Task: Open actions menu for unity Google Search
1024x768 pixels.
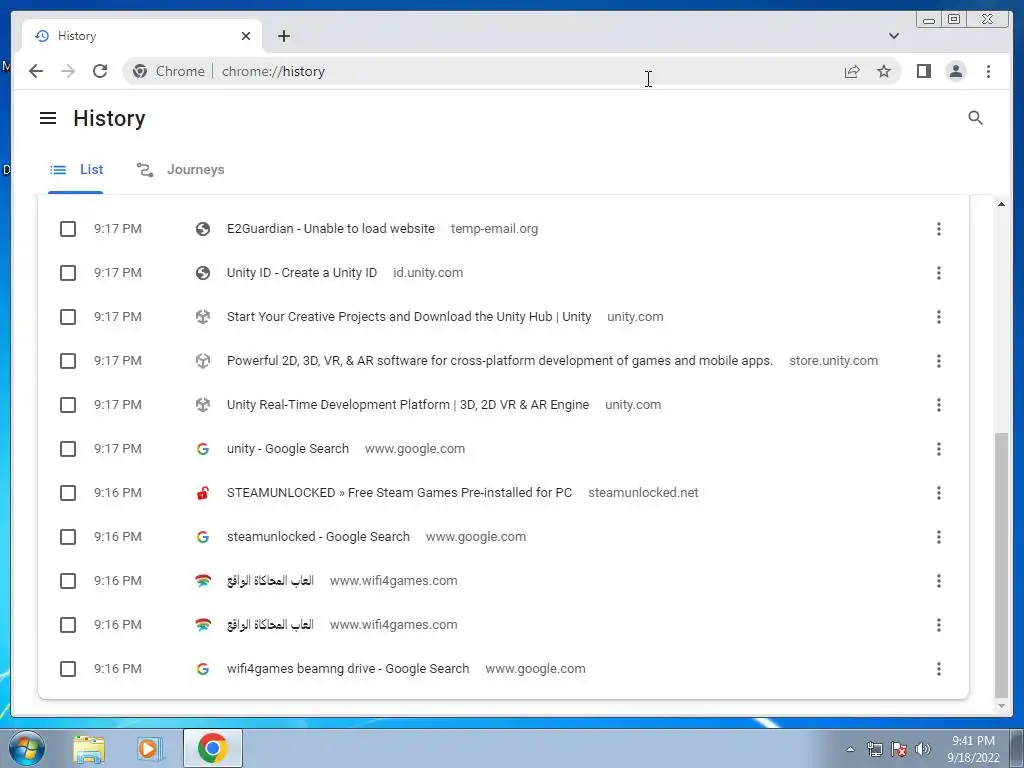Action: coord(938,449)
